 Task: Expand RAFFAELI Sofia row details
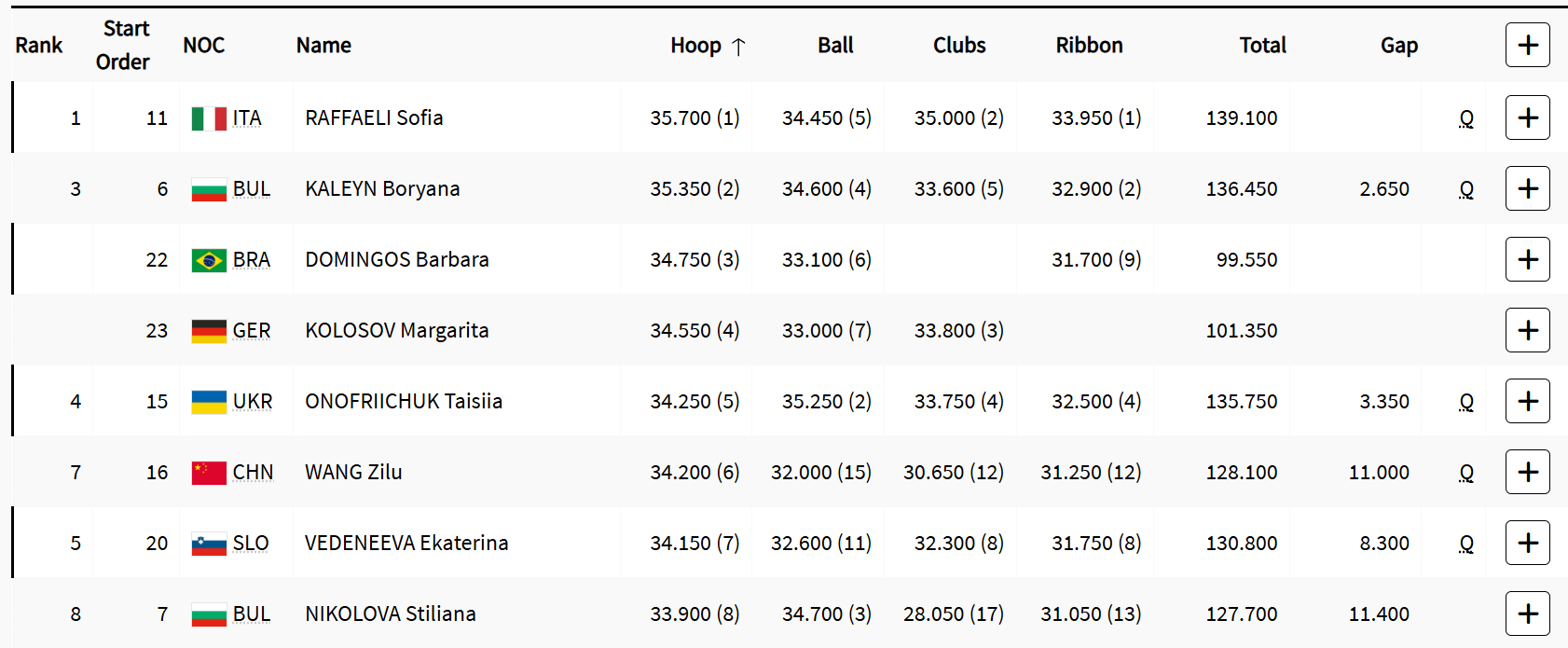[x=1527, y=117]
